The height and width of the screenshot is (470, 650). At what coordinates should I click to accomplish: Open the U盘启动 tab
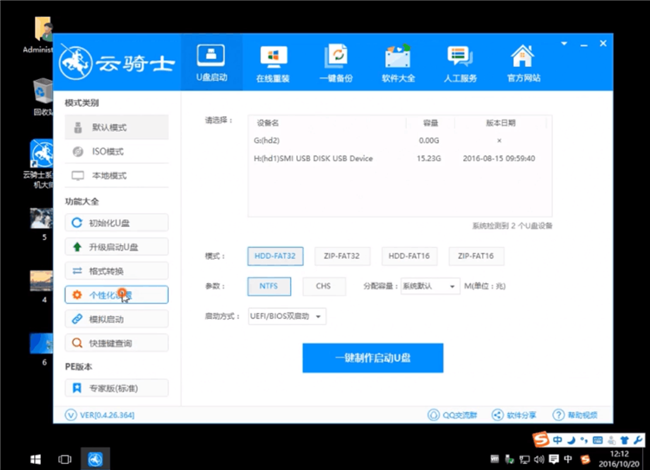tap(211, 63)
